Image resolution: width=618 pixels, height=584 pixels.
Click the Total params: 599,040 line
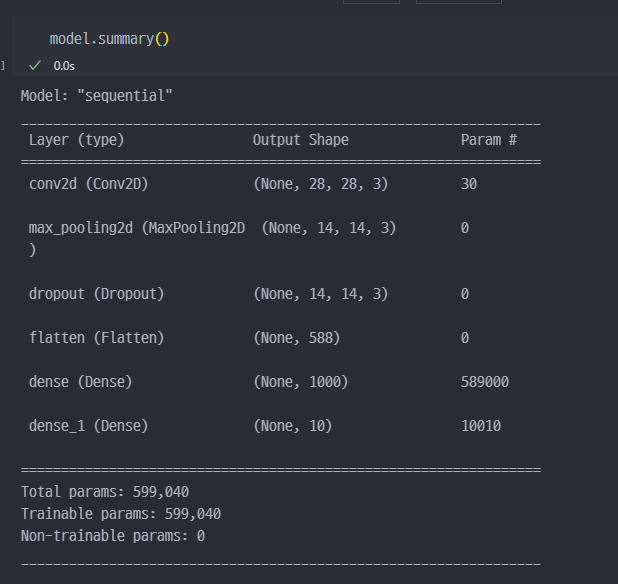(x=105, y=492)
